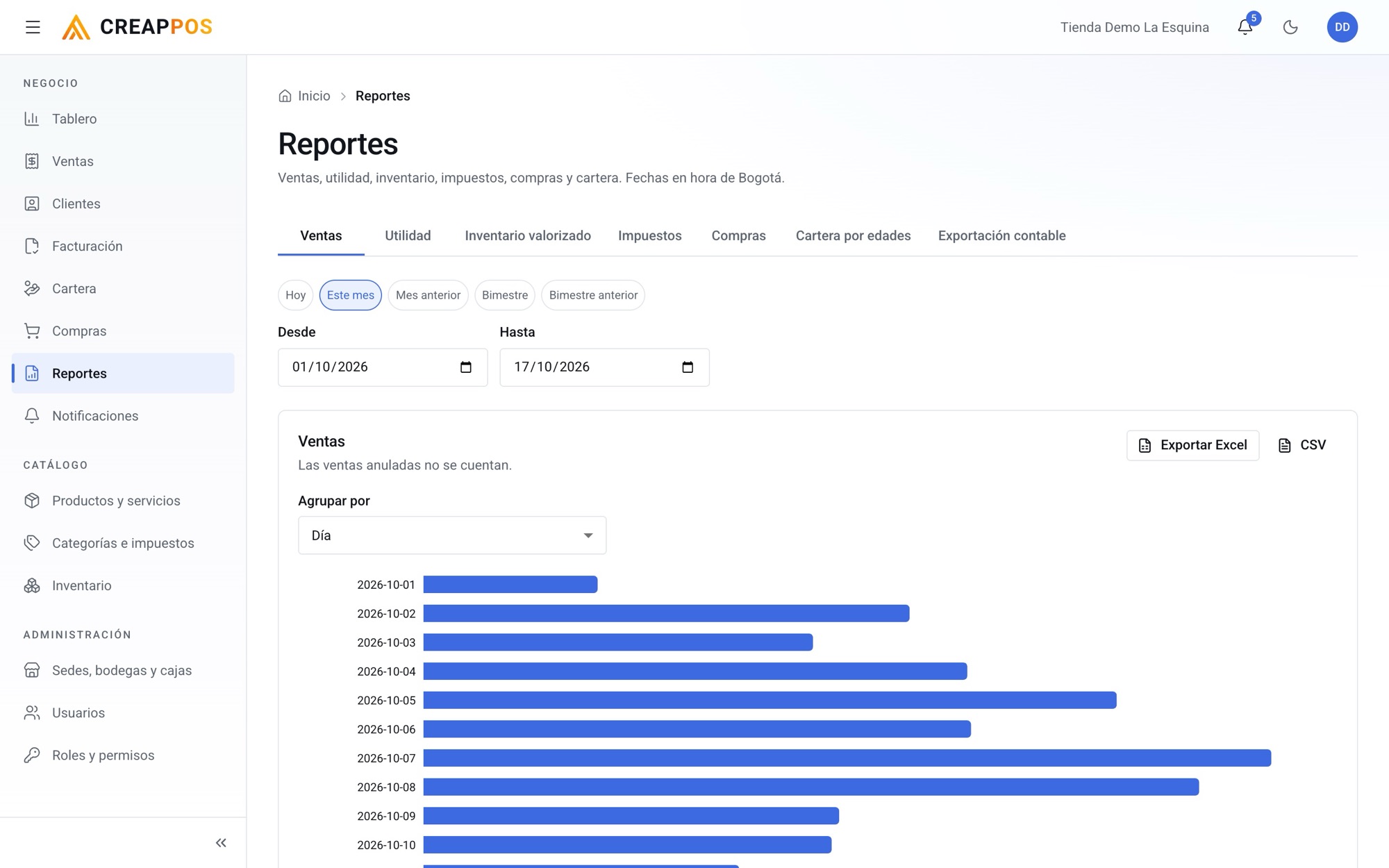Select the Mes anterior range chip
This screenshot has width=1389, height=868.
[x=428, y=295]
